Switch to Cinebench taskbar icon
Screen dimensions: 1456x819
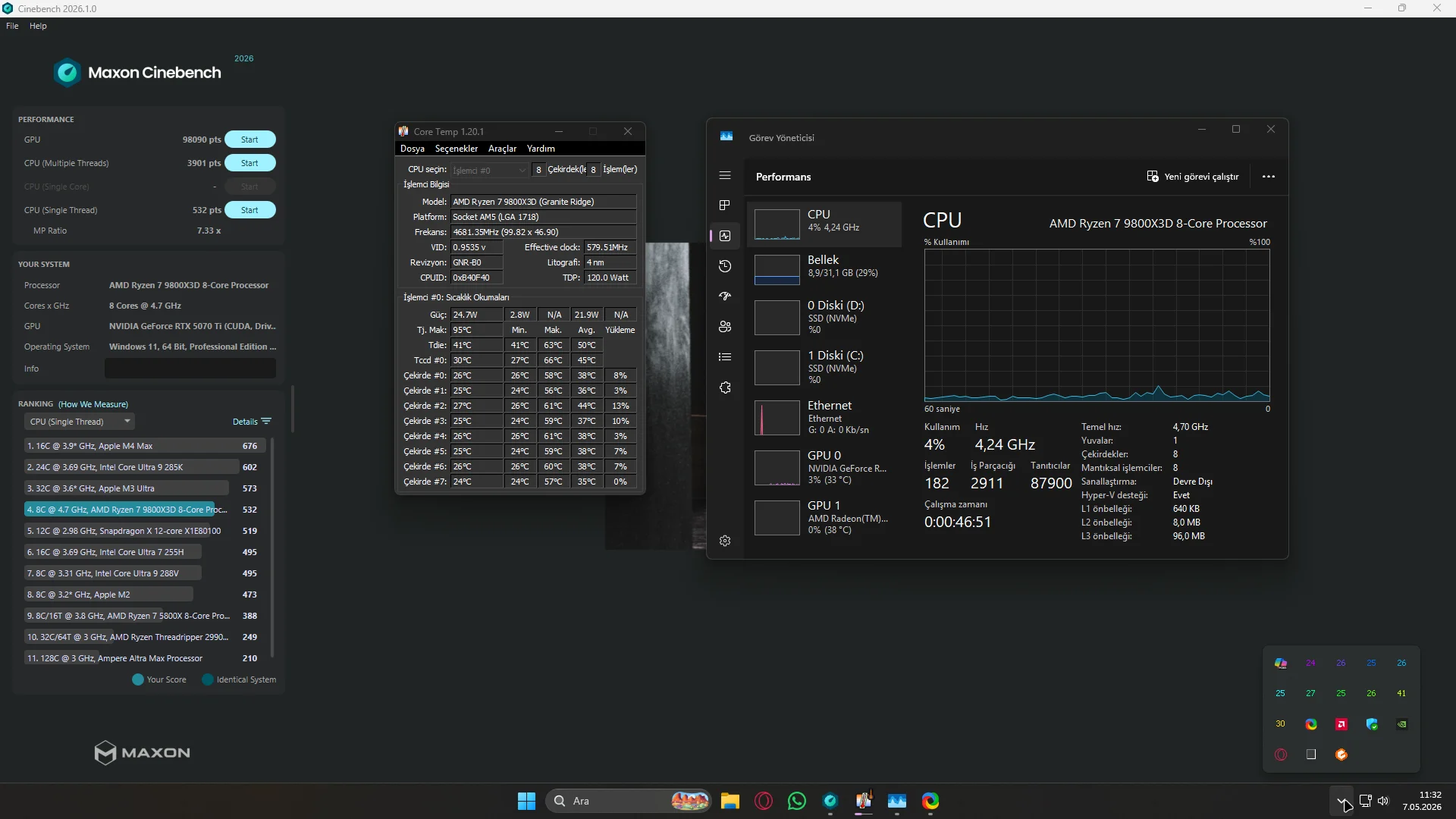(830, 801)
